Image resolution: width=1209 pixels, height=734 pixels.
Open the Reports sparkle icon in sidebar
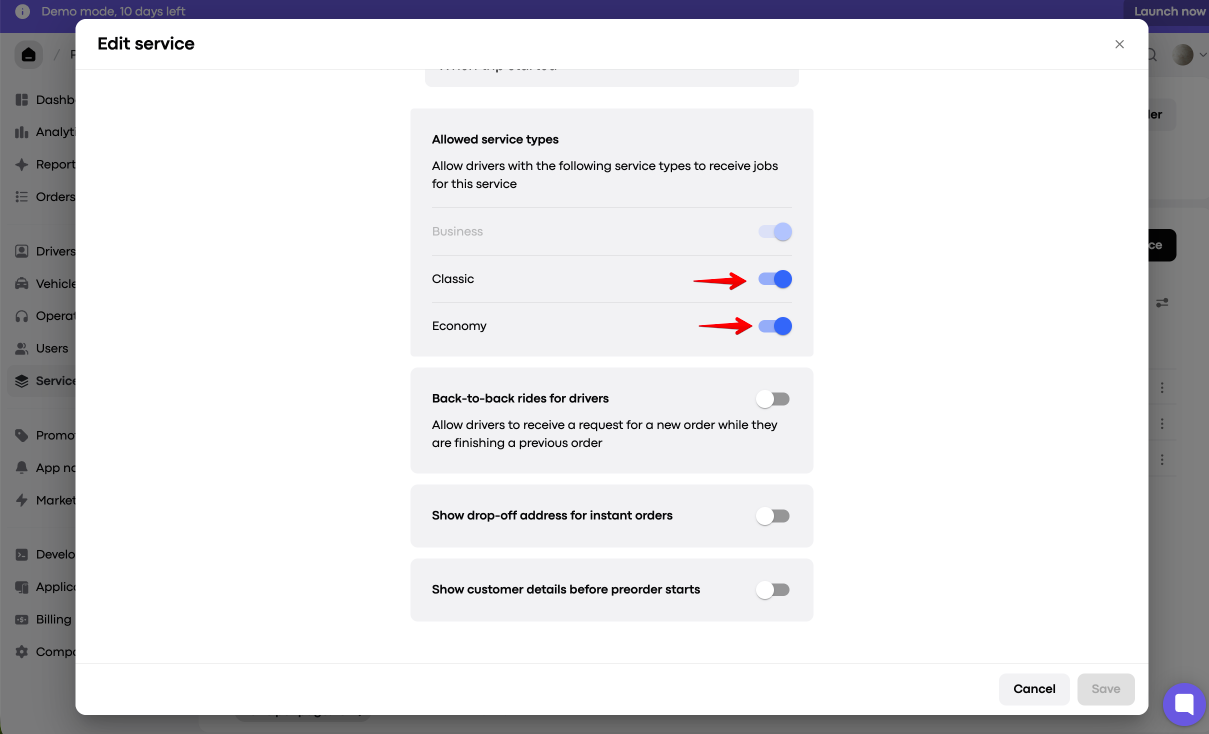point(22,164)
